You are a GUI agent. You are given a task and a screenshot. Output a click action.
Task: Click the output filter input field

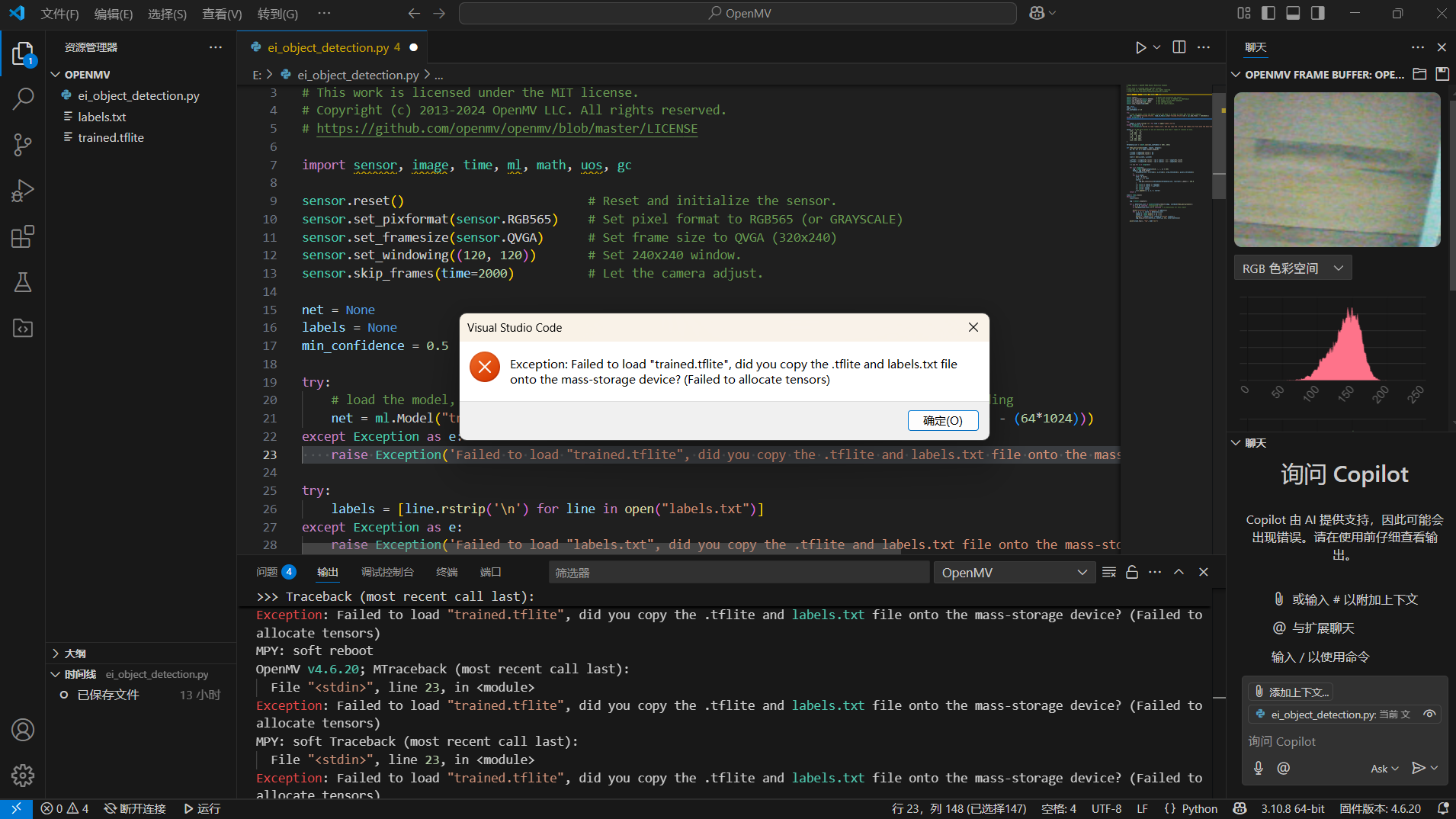coord(738,573)
